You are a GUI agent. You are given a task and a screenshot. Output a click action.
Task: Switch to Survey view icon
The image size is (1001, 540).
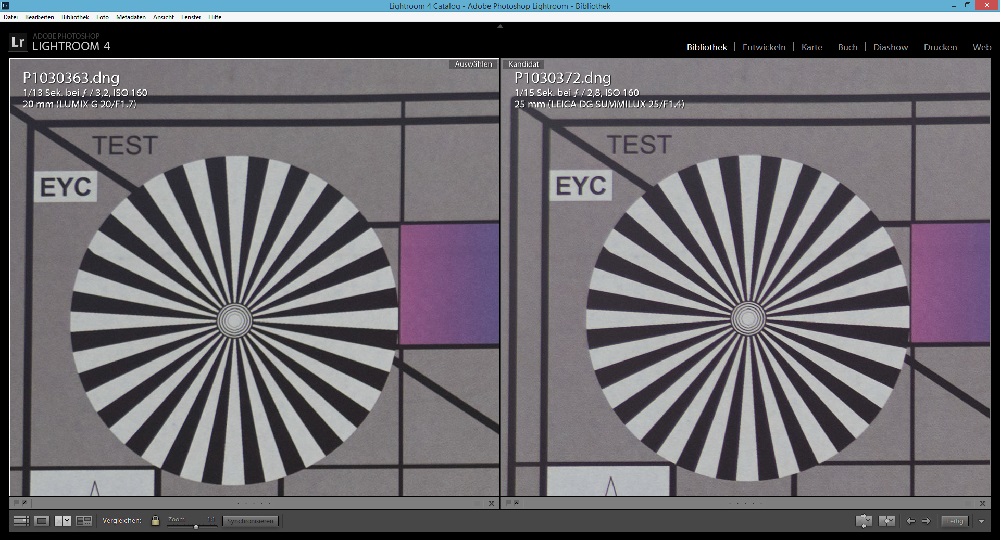[84, 521]
